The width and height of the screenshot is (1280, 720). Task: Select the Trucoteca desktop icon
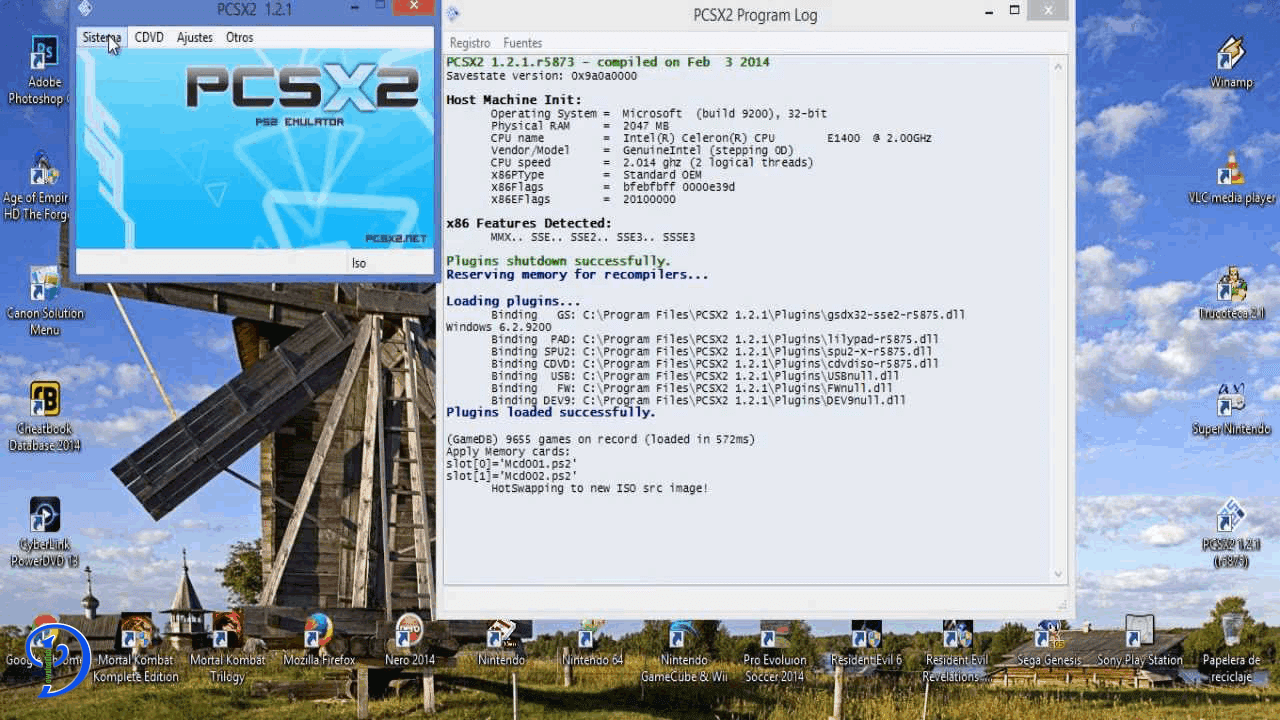pos(1231,293)
